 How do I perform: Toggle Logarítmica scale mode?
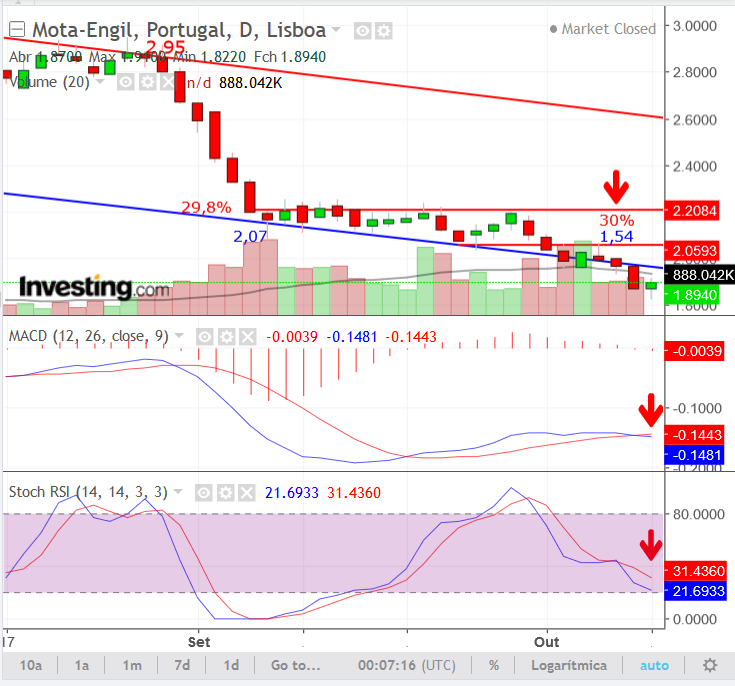coord(569,665)
